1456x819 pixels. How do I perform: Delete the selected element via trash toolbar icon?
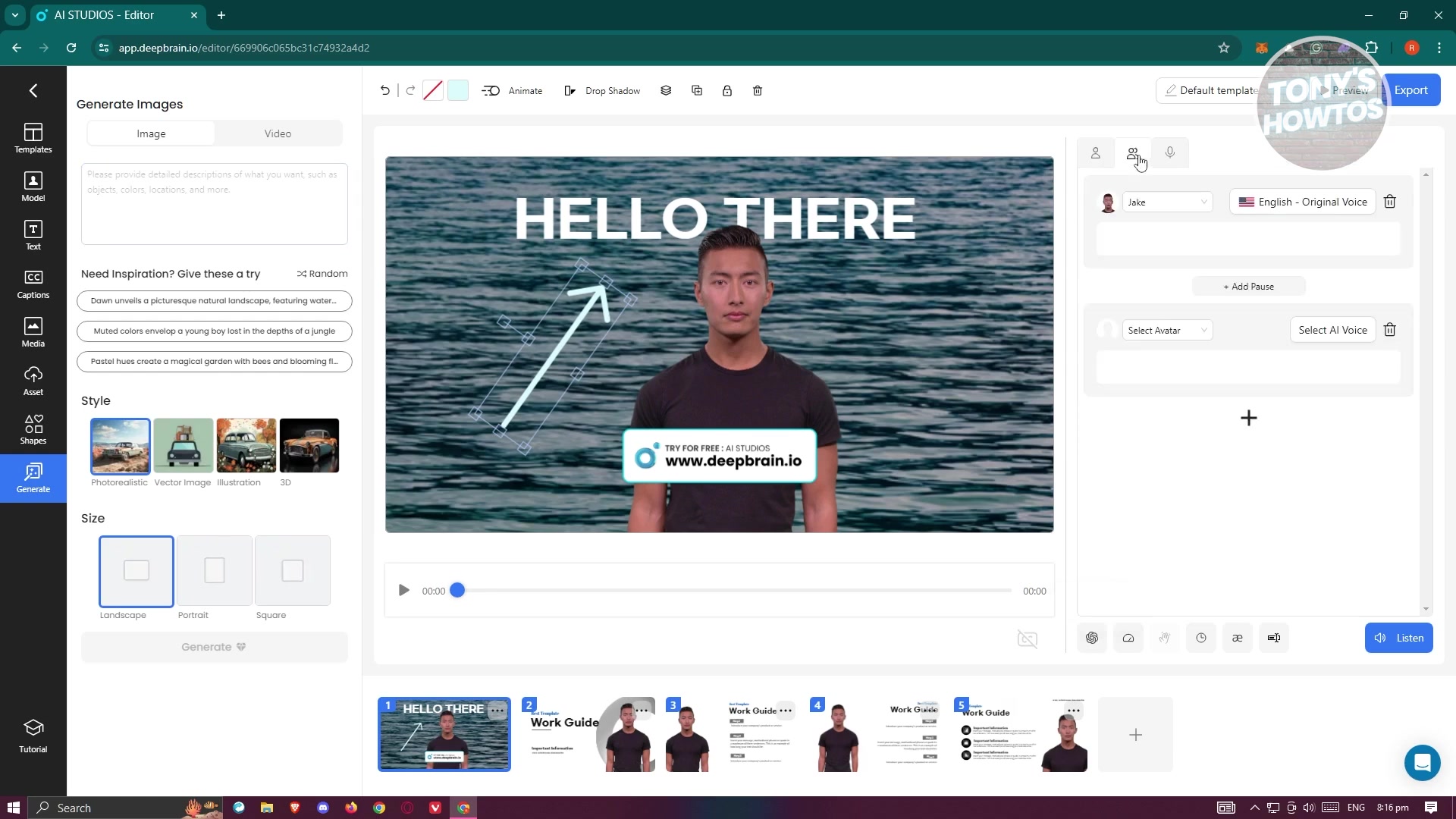[x=758, y=90]
